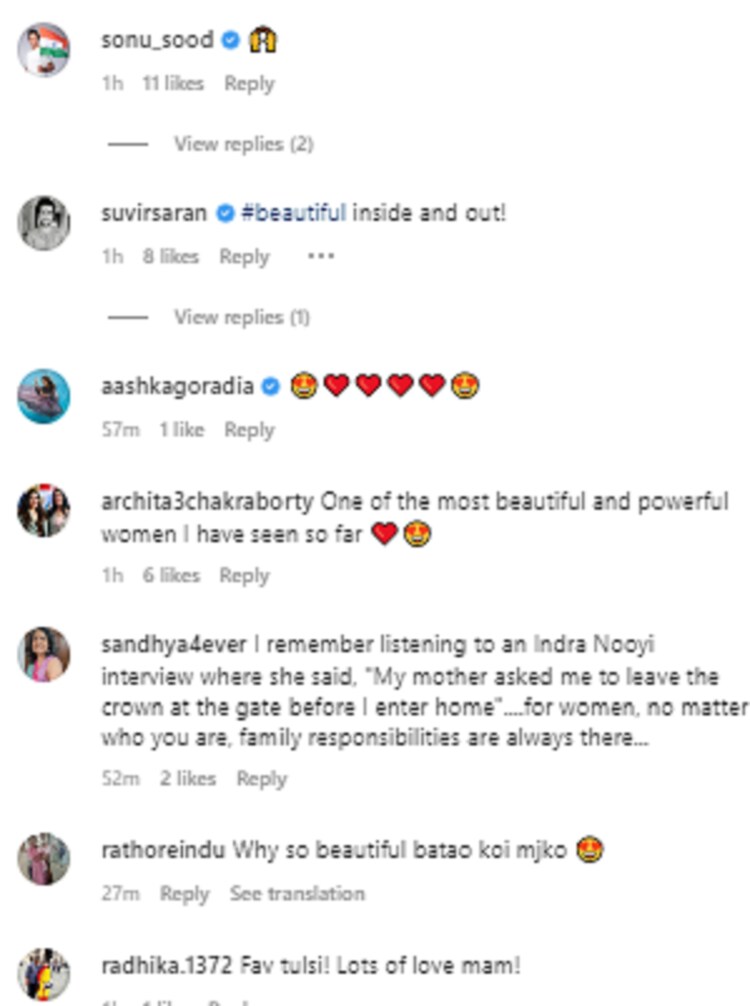Click rathoreindu's profile photo
Image resolution: width=750 pixels, height=1006 pixels.
(44, 858)
